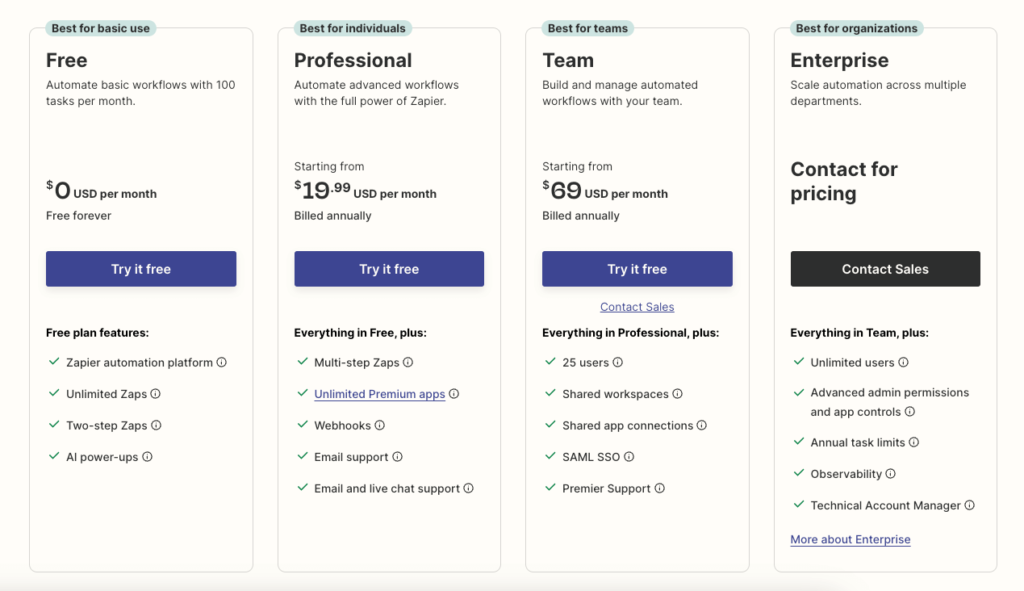Open info for Email and live chat support
This screenshot has width=1024, height=591.
click(x=468, y=488)
